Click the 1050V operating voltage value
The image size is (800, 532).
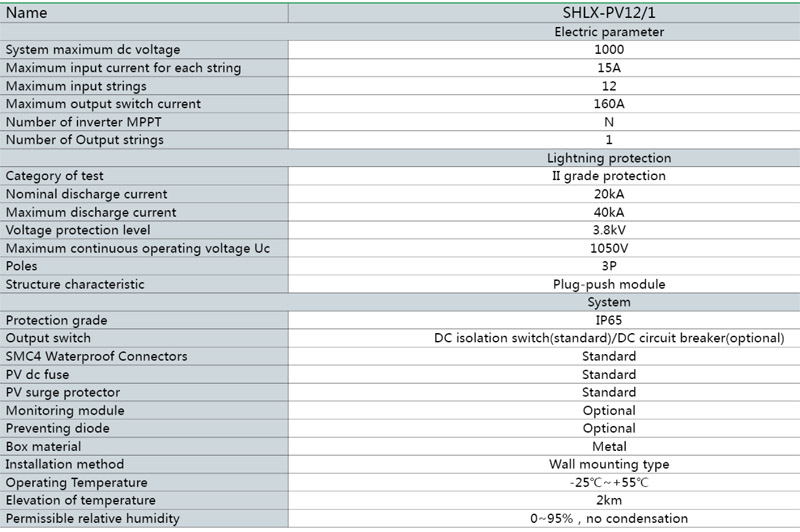pos(608,248)
